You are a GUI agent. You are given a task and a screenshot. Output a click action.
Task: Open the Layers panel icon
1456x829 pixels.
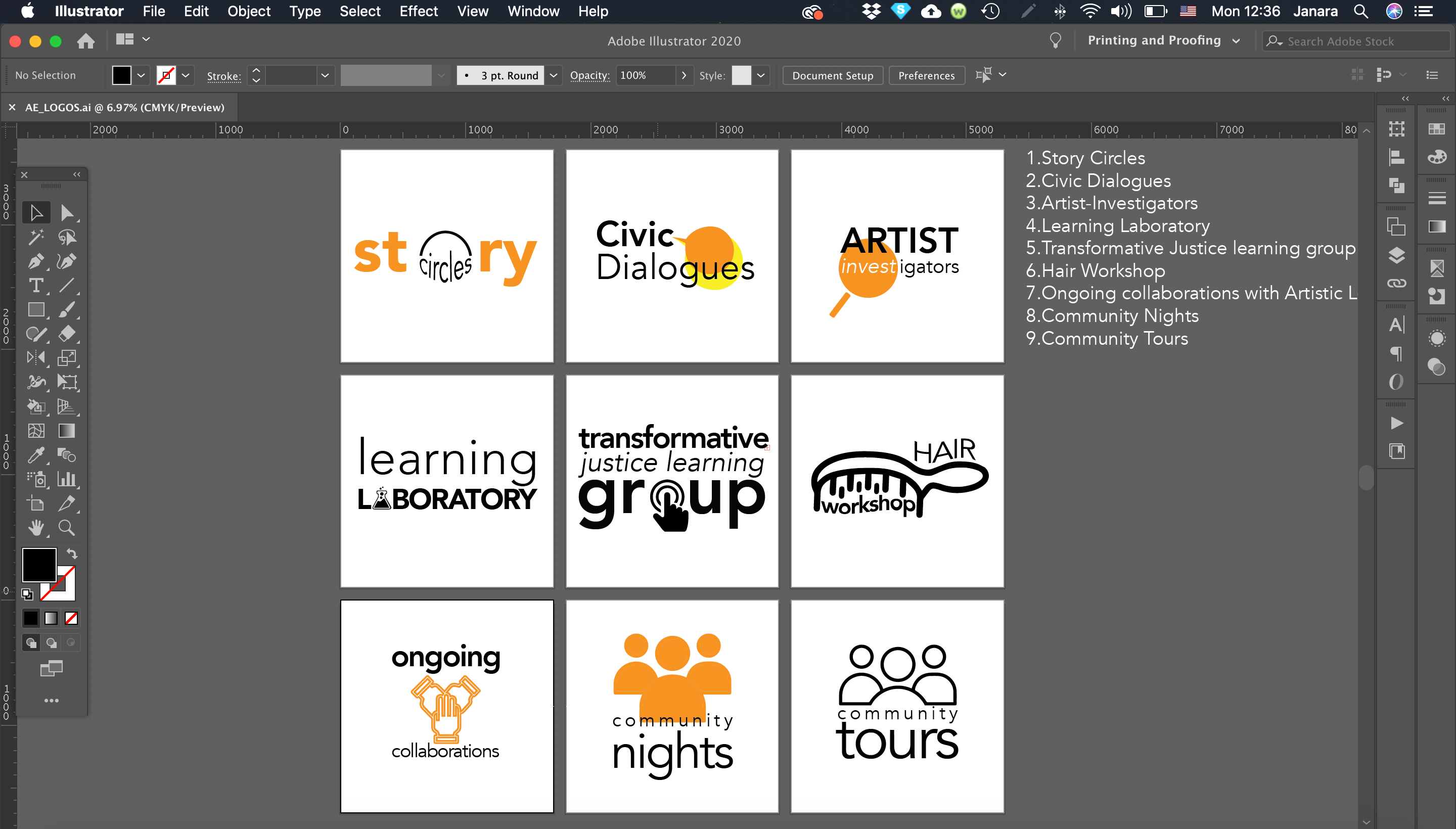(x=1396, y=255)
